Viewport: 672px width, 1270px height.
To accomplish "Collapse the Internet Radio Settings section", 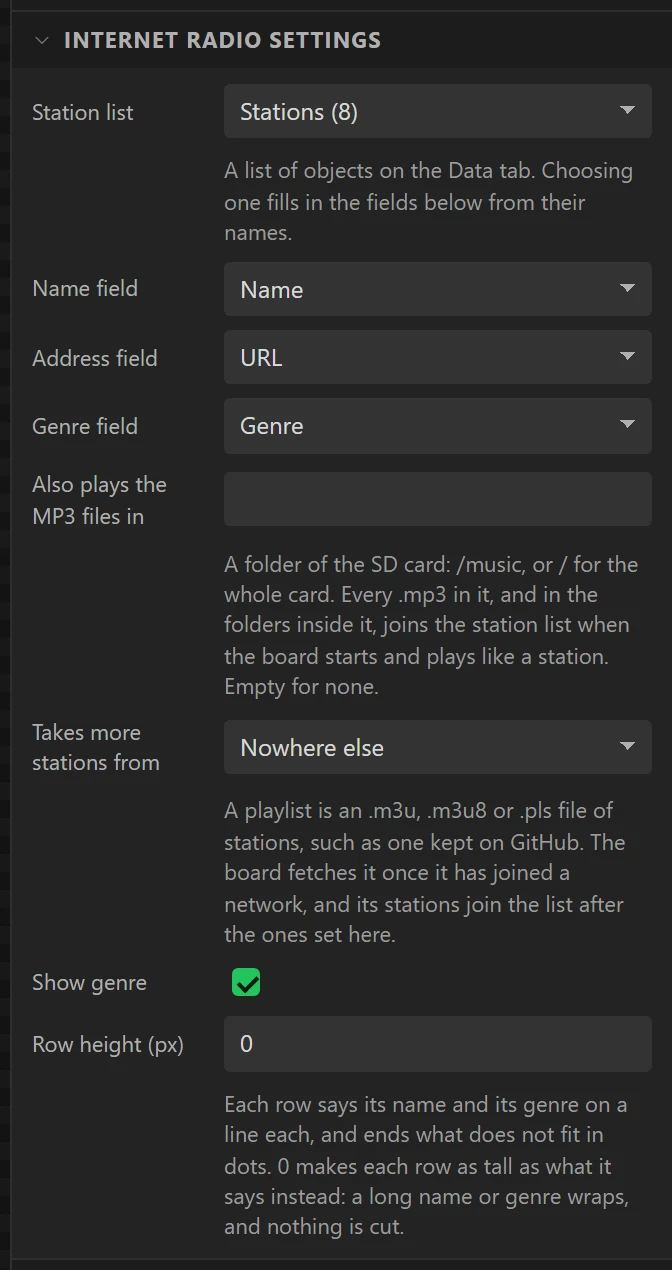I will click(x=41, y=41).
